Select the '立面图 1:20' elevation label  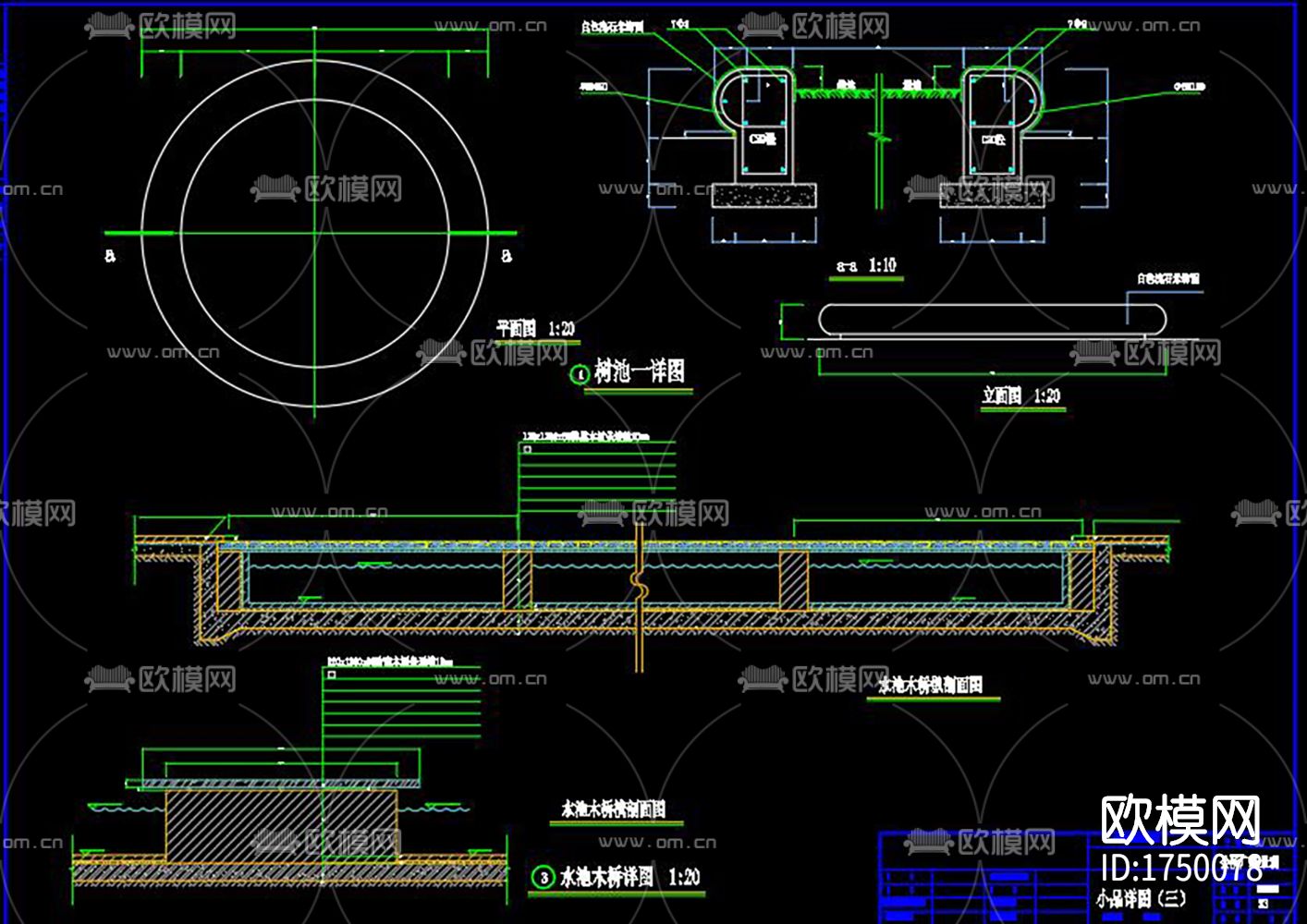(x=1021, y=396)
